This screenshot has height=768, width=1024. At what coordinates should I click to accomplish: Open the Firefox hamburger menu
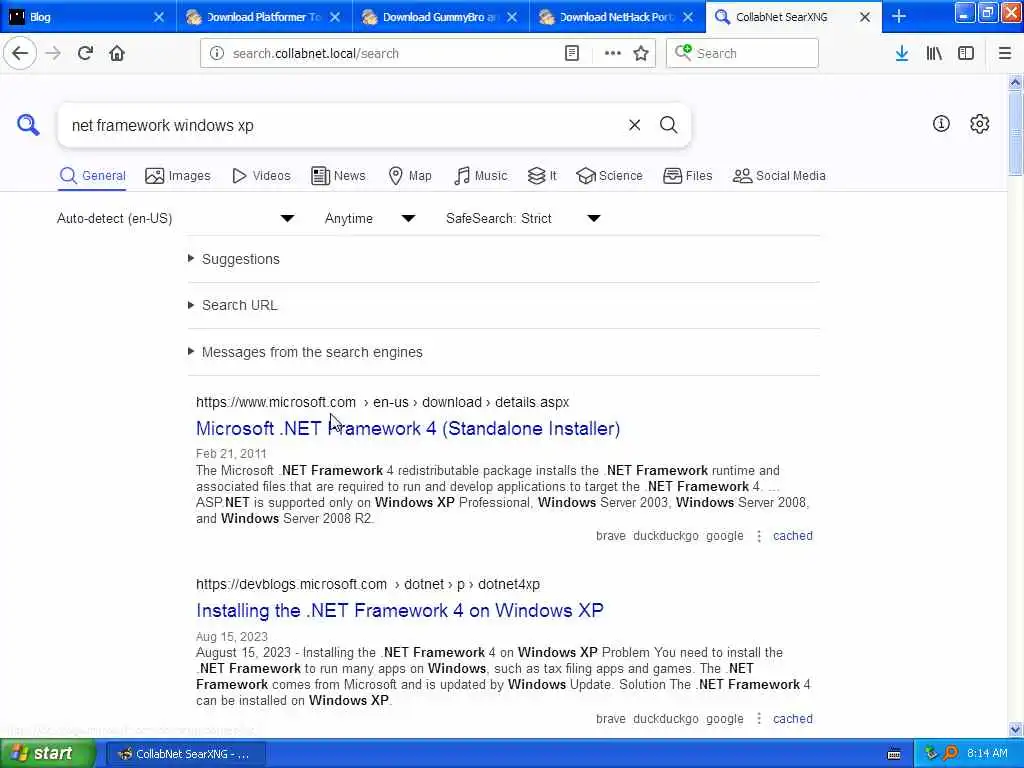(1004, 53)
